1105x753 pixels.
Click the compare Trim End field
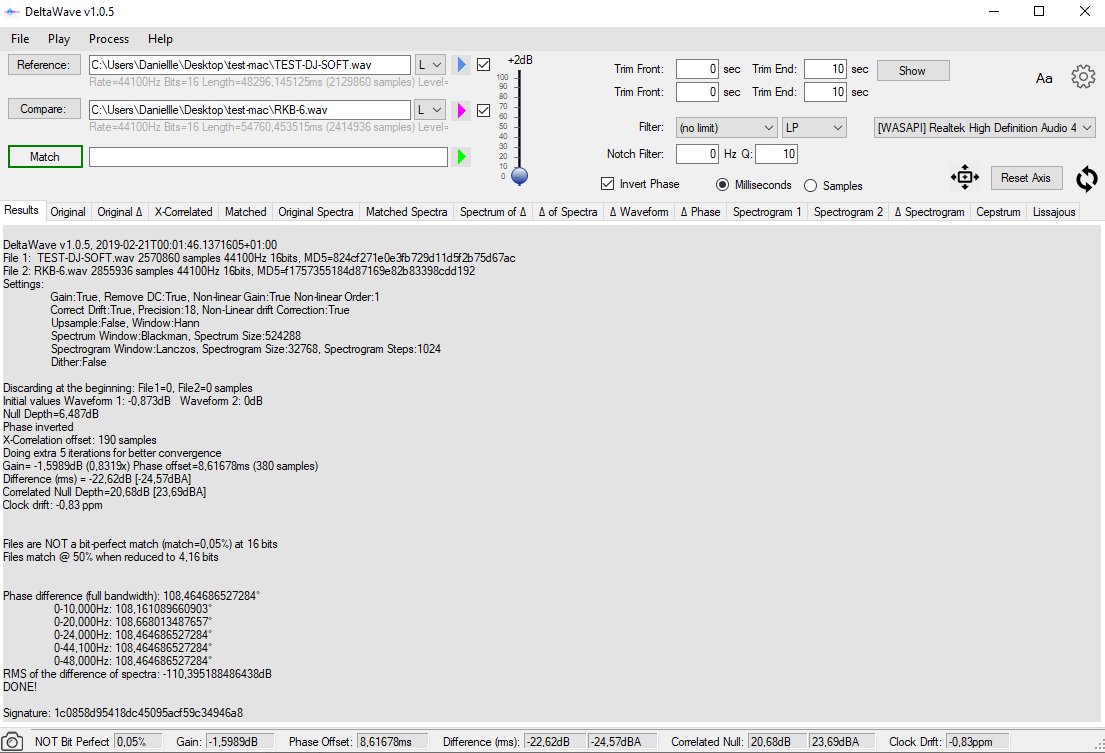tap(825, 92)
